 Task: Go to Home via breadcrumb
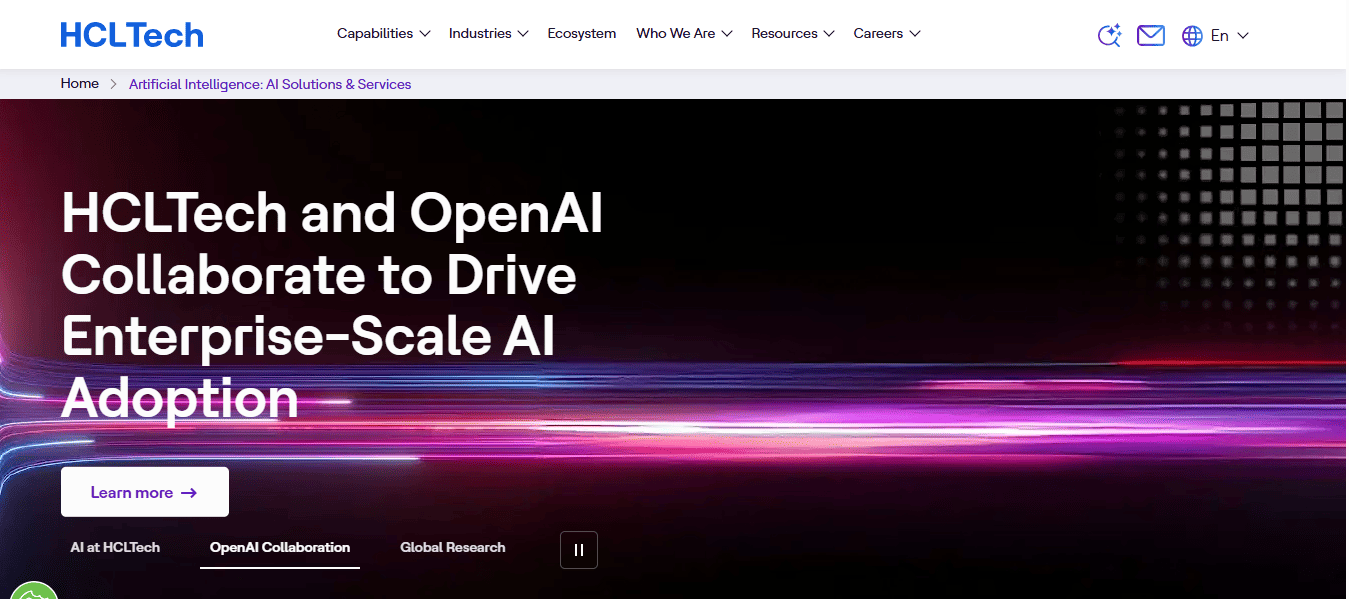tap(80, 84)
